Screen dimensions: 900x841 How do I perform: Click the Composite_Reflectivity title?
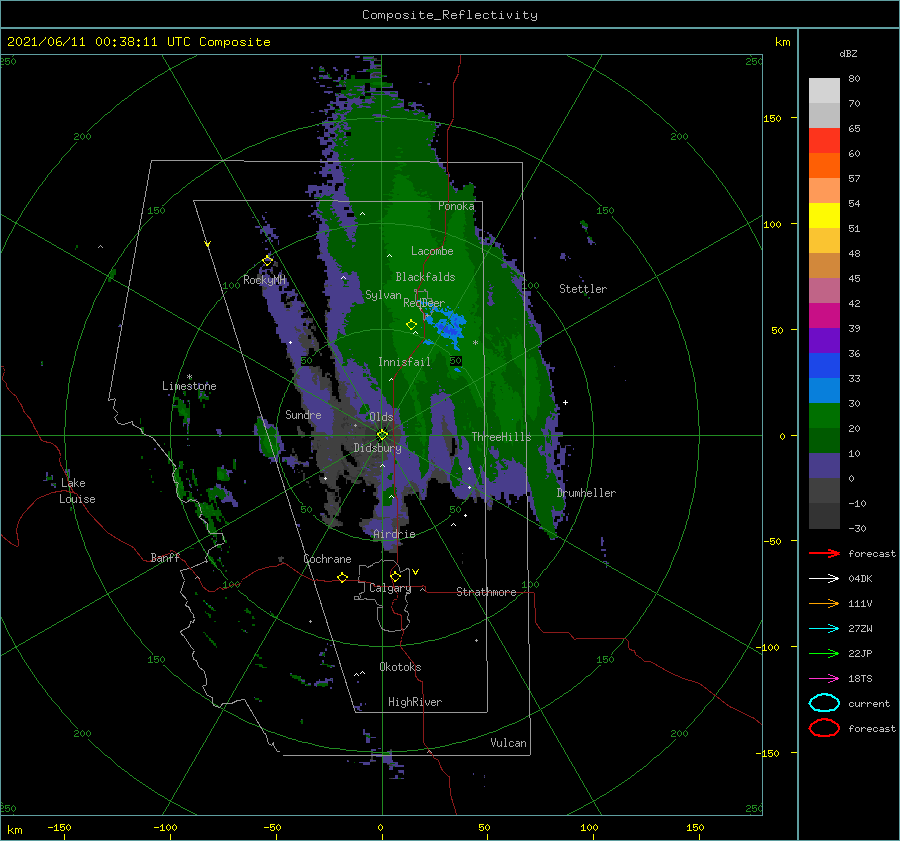[449, 15]
